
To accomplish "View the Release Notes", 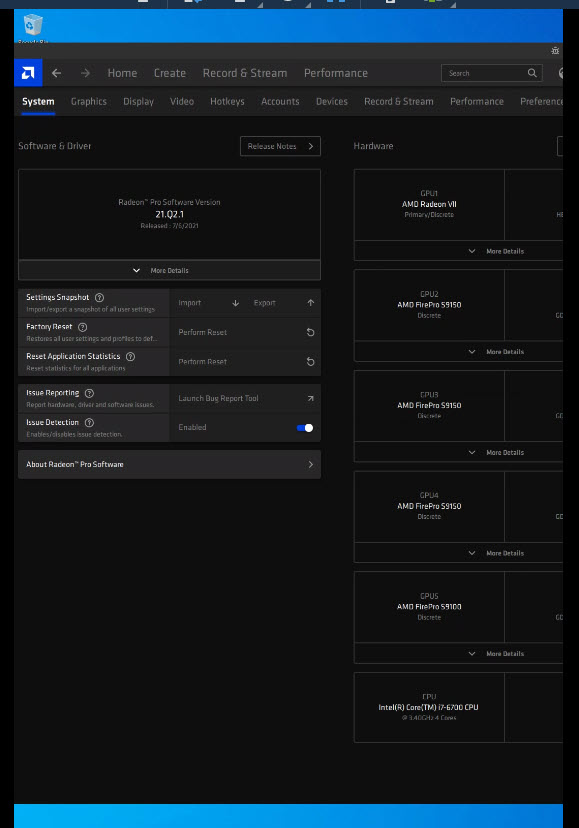I will (278, 145).
